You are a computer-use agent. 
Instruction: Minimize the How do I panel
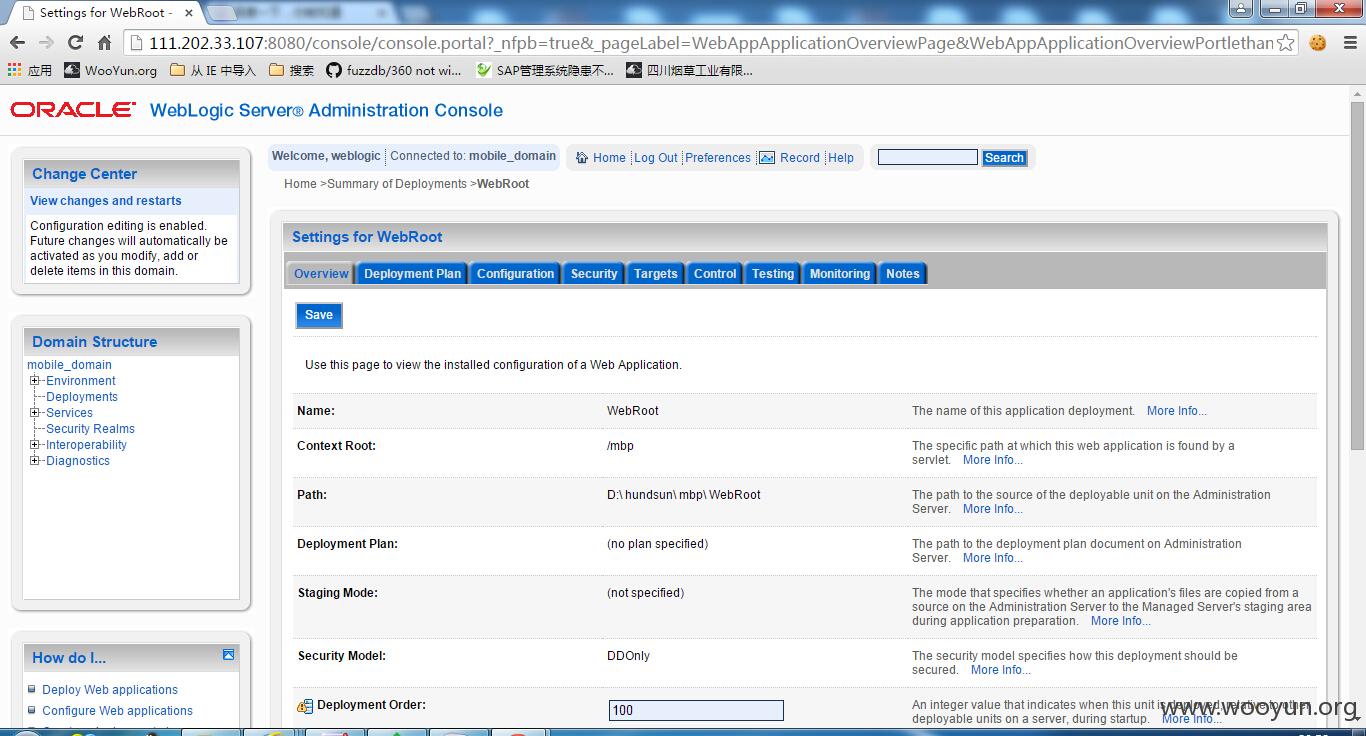[228, 655]
